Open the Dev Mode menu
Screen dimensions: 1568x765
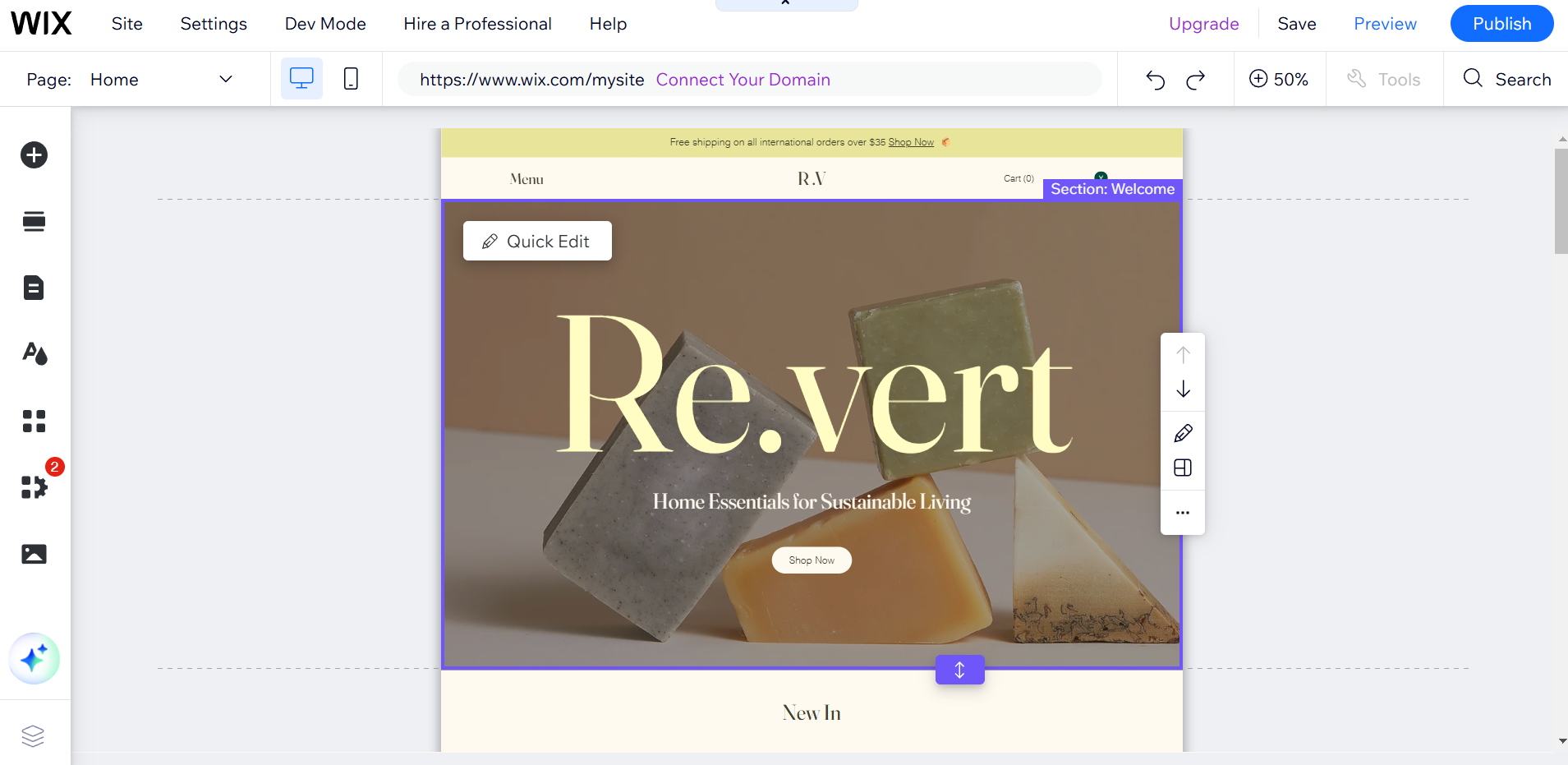(325, 24)
